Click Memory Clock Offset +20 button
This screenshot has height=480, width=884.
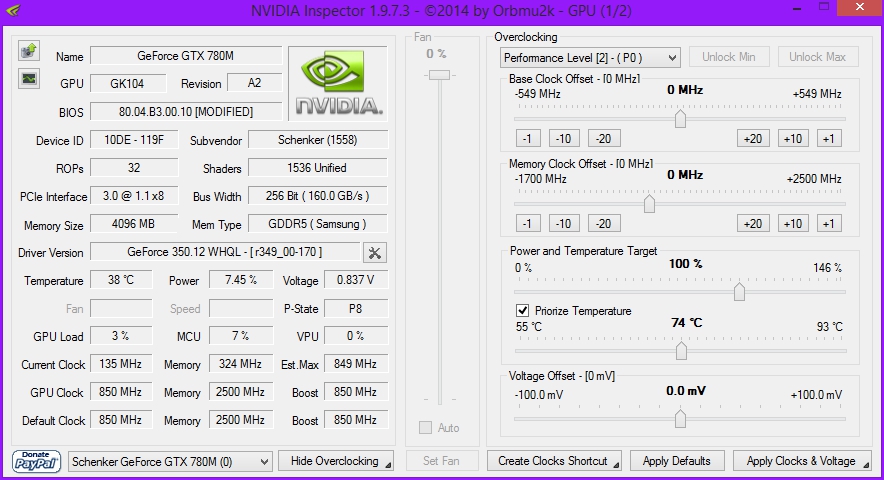coord(753,224)
